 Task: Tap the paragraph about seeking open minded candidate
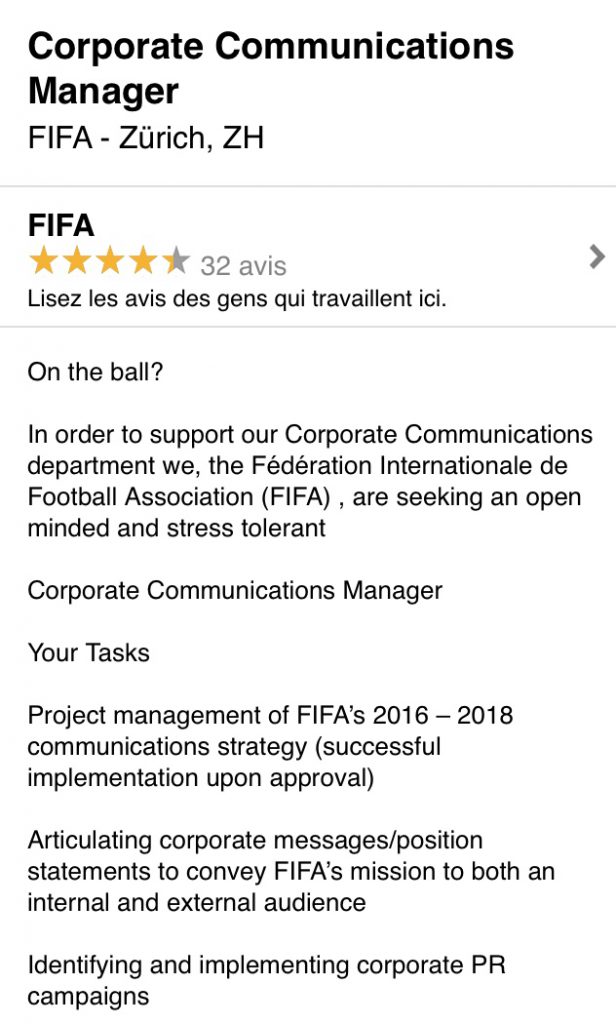coord(310,481)
